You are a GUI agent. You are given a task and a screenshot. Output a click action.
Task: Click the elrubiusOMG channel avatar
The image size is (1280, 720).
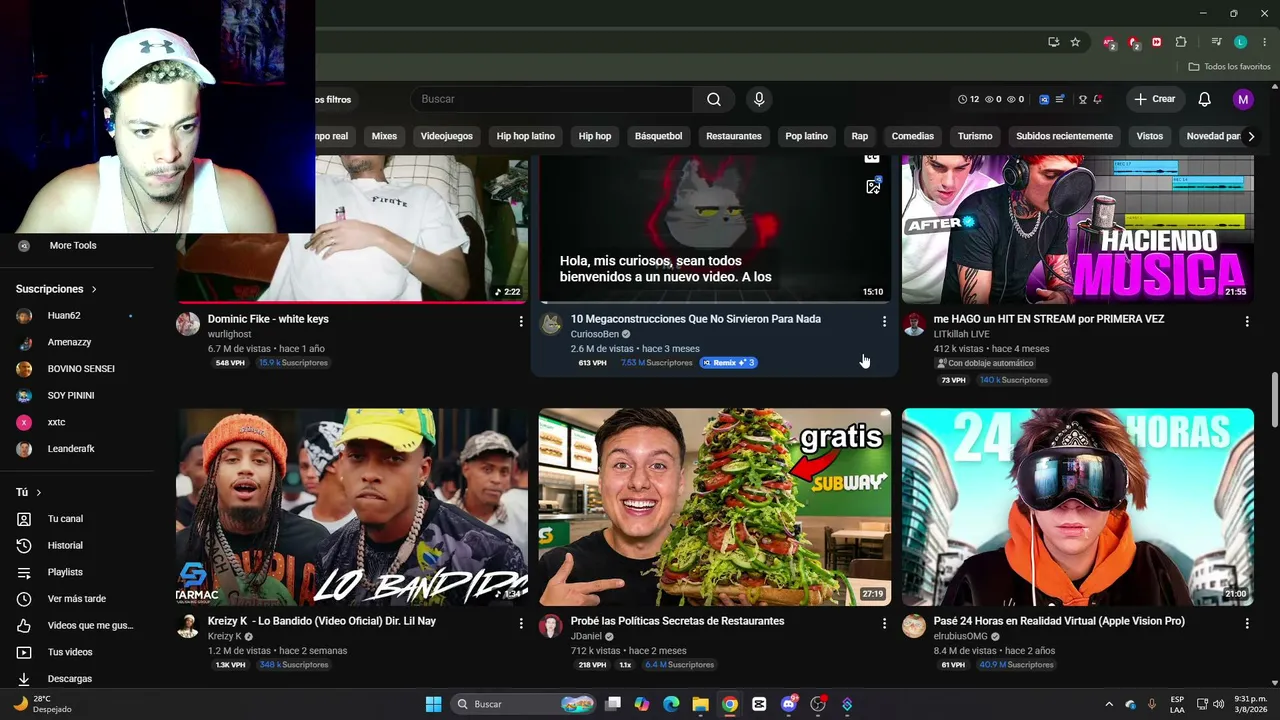pos(914,626)
